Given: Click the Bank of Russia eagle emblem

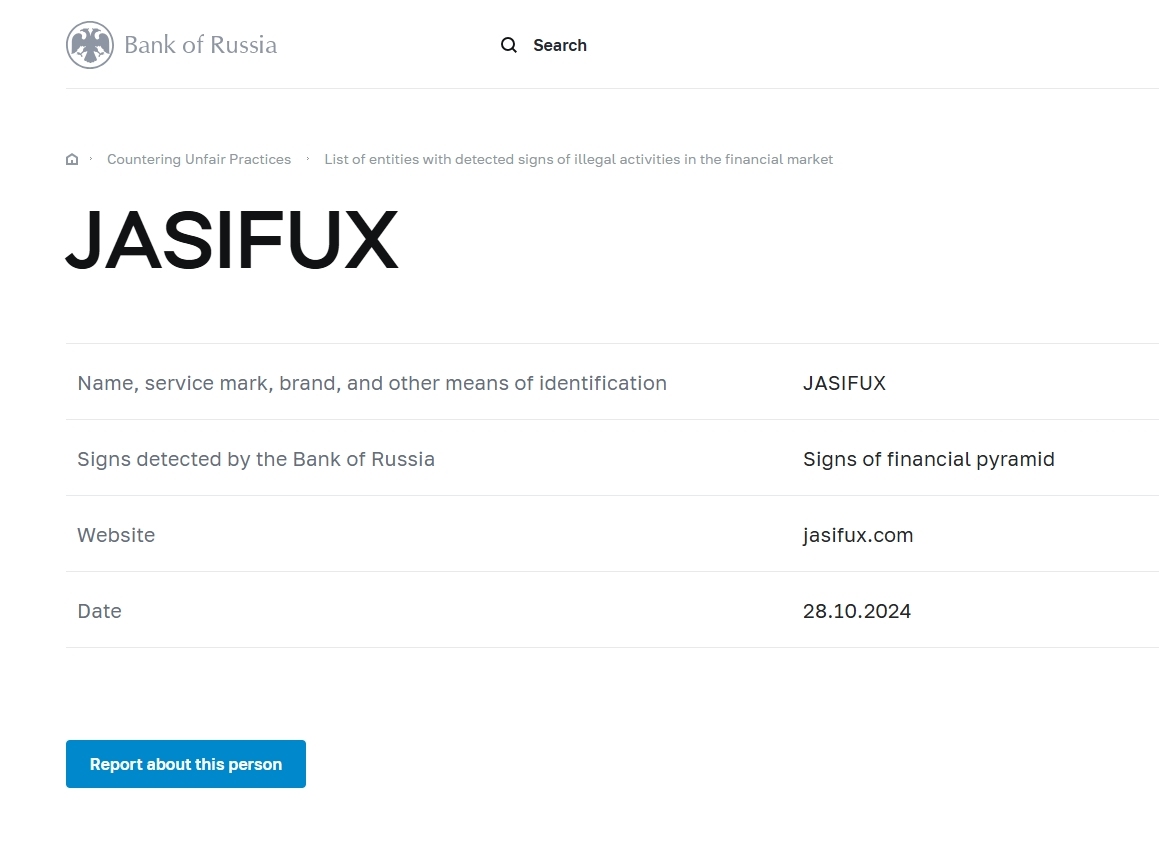Looking at the screenshot, I should pyautogui.click(x=89, y=45).
